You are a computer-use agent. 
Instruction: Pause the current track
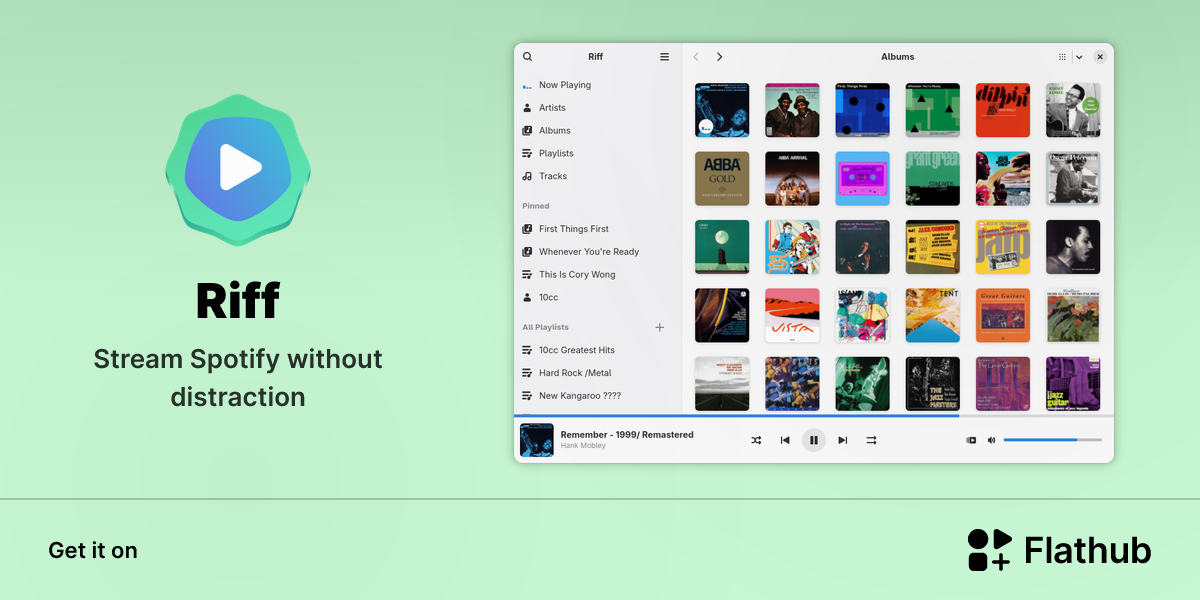814,440
